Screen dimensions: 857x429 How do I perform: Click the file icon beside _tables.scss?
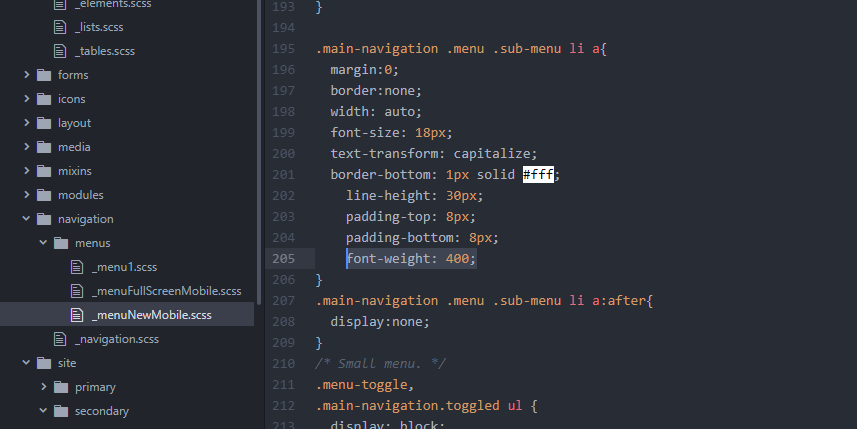pyautogui.click(x=60, y=51)
